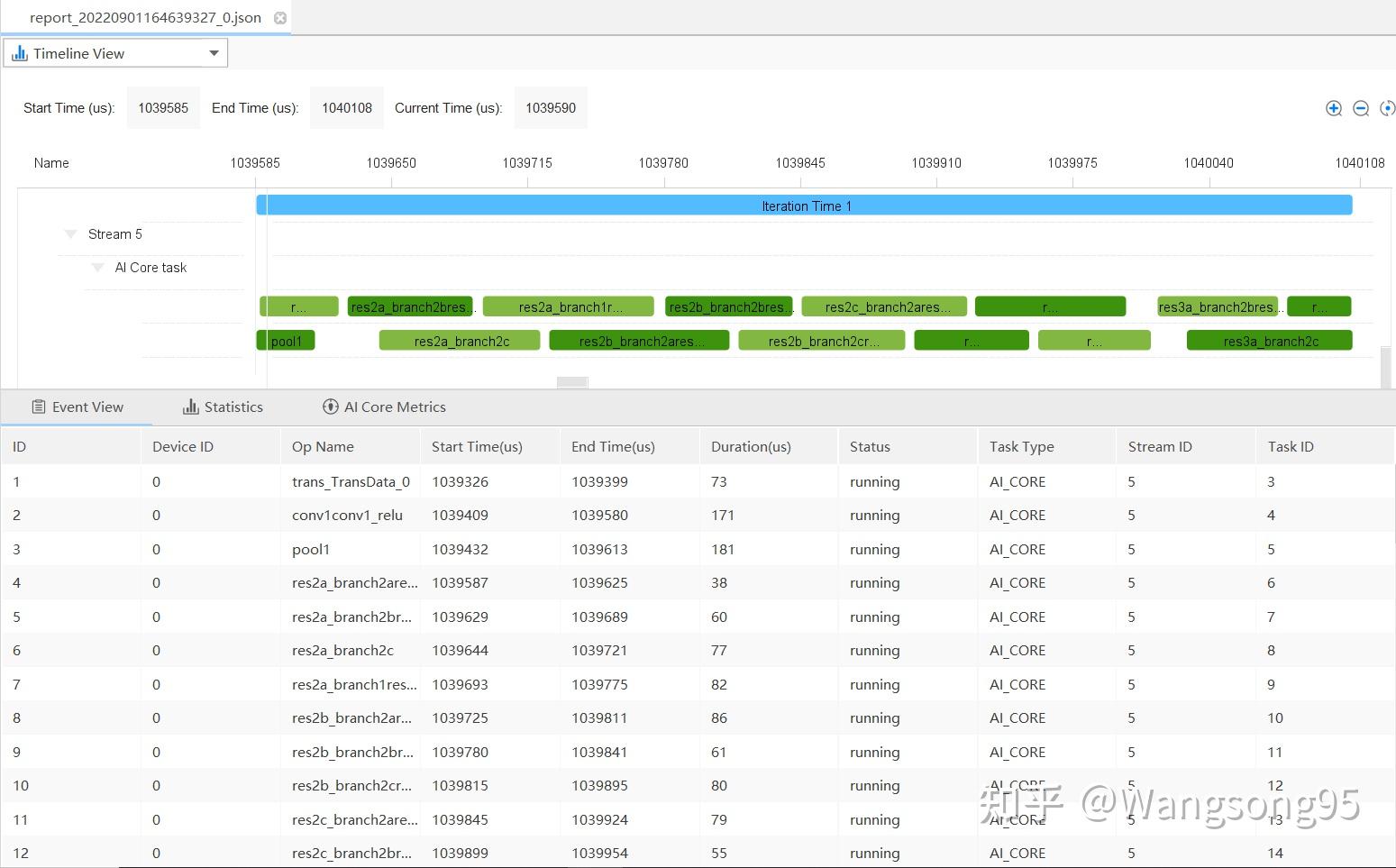Switch to the Statistics tab
Viewport: 1396px width, 868px height.
pos(233,407)
